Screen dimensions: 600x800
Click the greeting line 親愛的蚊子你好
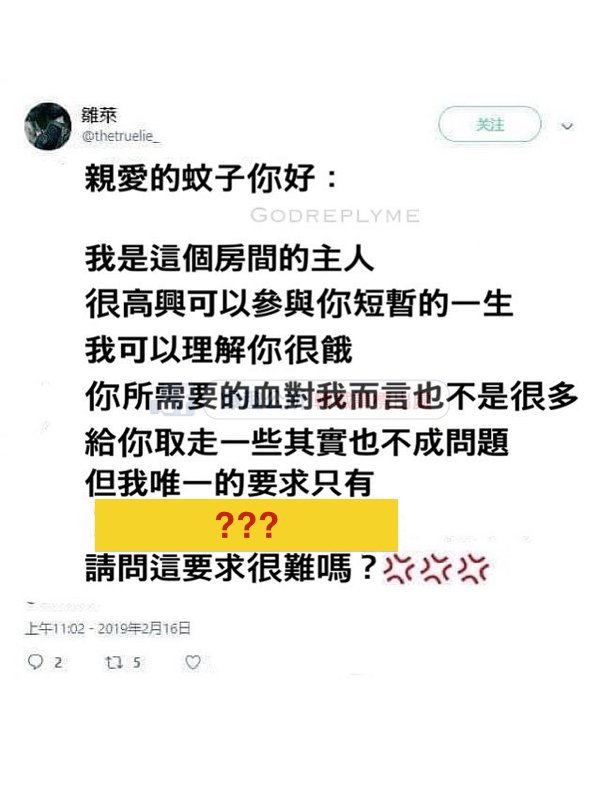coord(200,179)
